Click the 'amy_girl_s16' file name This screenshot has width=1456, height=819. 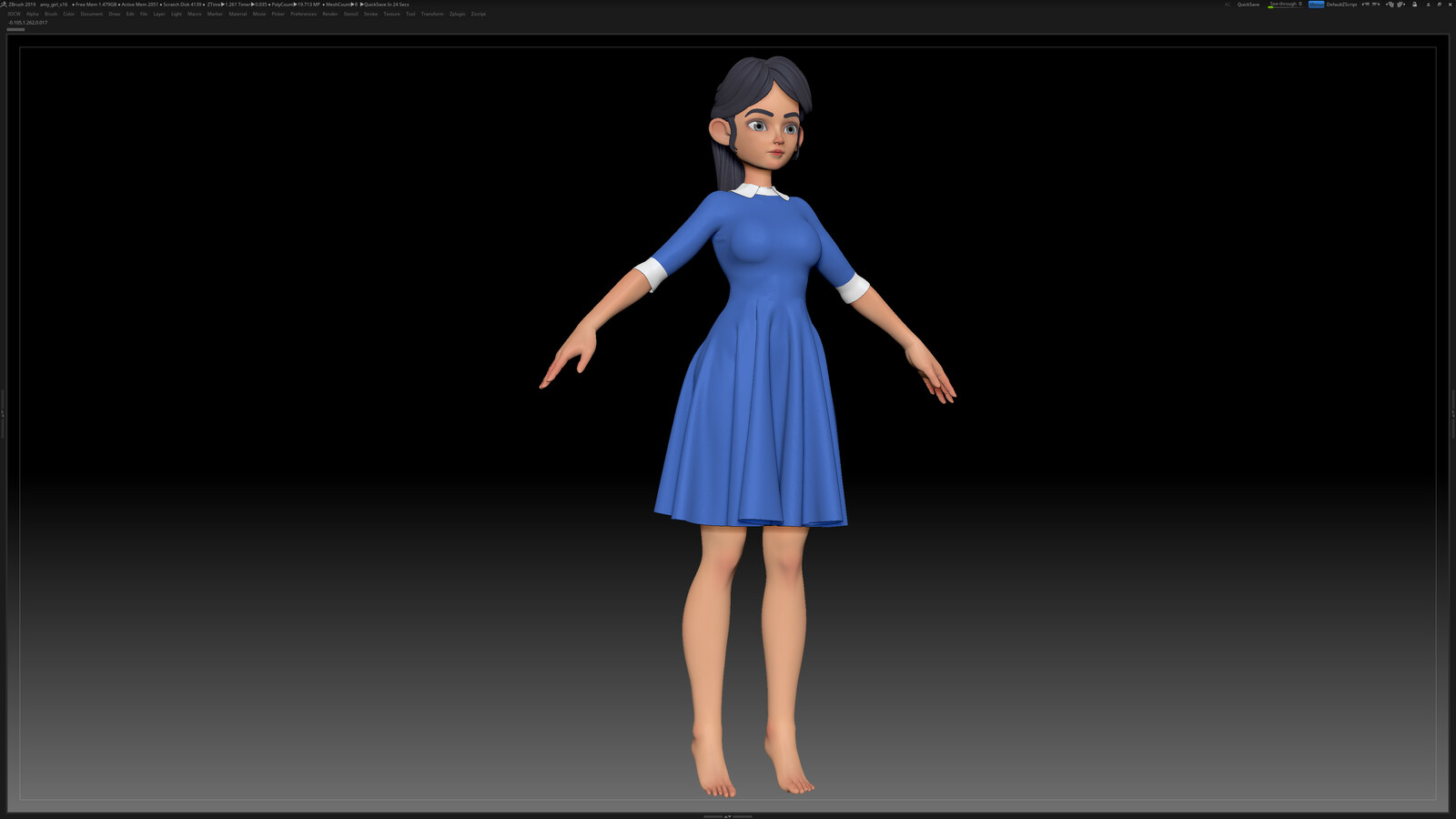(54, 5)
